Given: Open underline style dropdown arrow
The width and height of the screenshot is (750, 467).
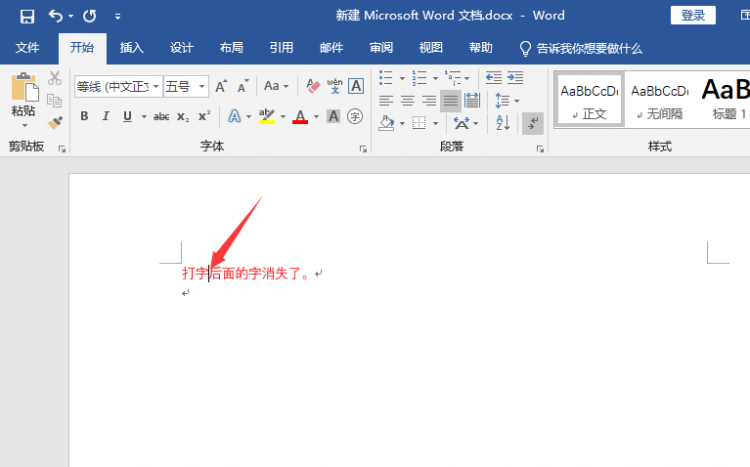Looking at the screenshot, I should pos(144,116).
